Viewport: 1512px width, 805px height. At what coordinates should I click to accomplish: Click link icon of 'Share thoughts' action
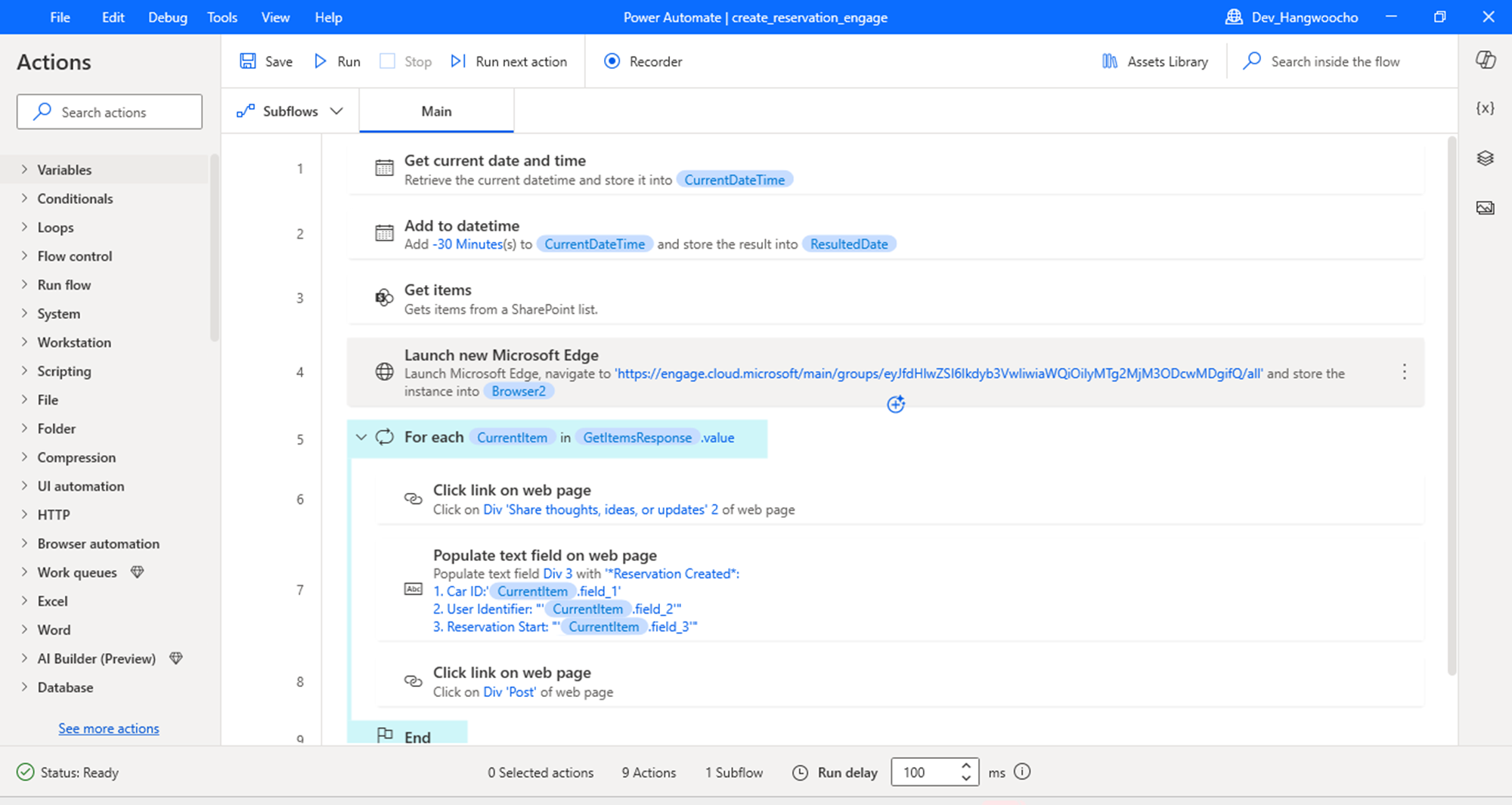click(413, 499)
